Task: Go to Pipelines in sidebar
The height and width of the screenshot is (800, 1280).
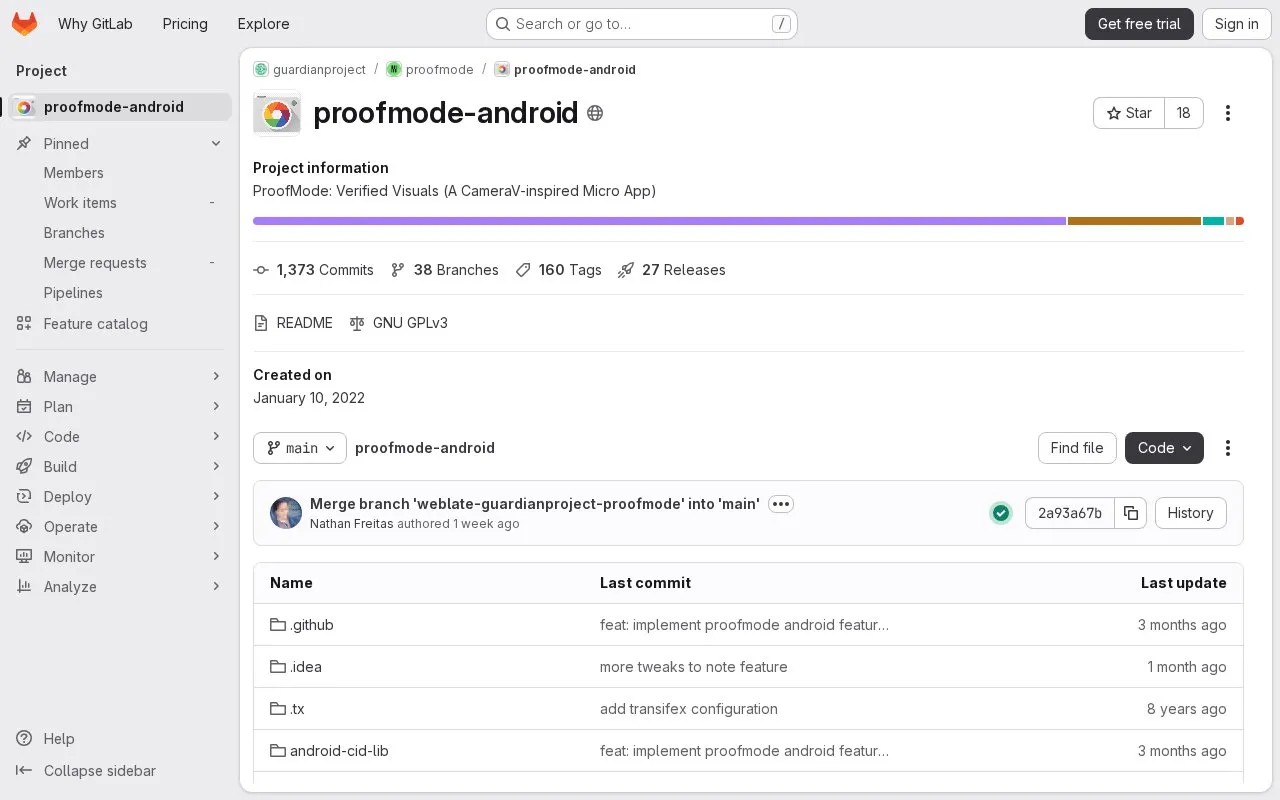Action: pyautogui.click(x=120, y=293)
